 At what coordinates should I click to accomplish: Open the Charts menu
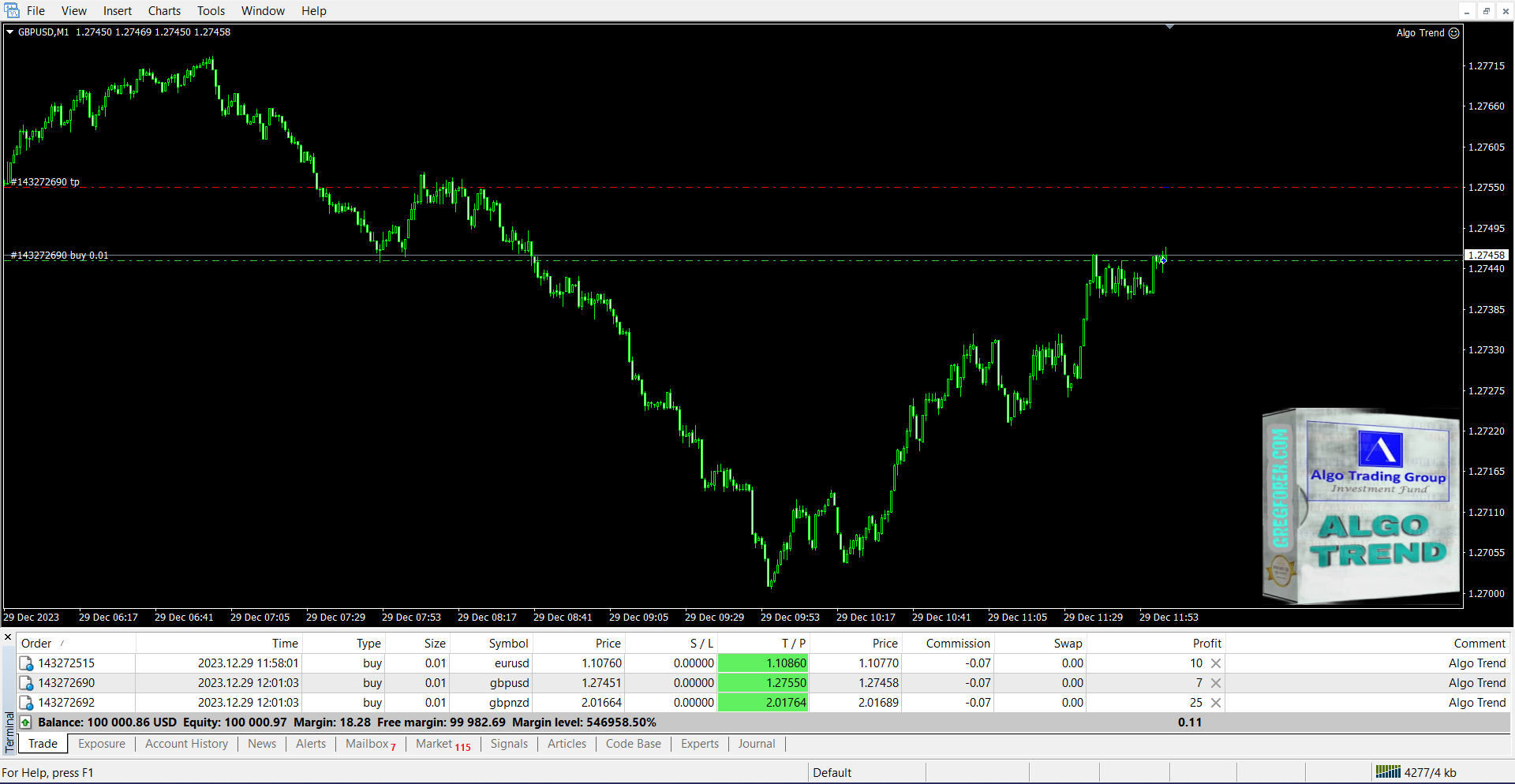pos(164,11)
